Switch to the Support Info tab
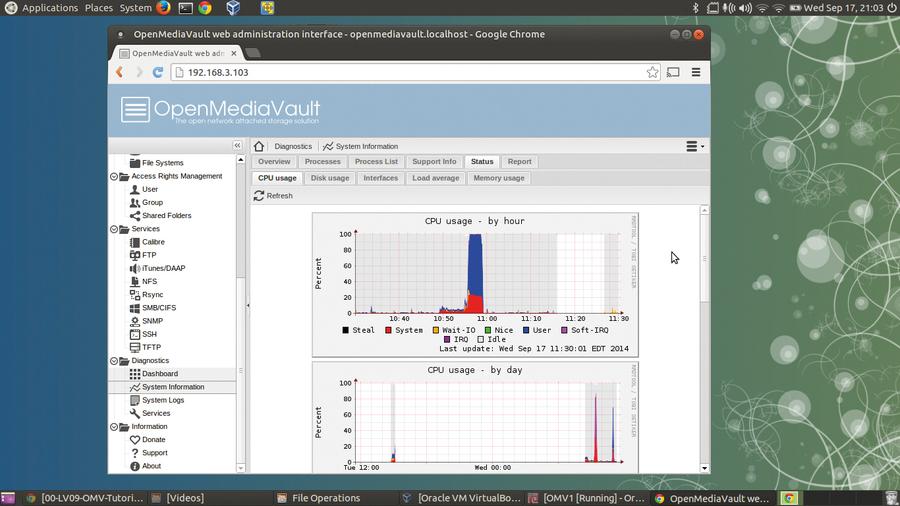The height and width of the screenshot is (506, 900). pos(434,162)
